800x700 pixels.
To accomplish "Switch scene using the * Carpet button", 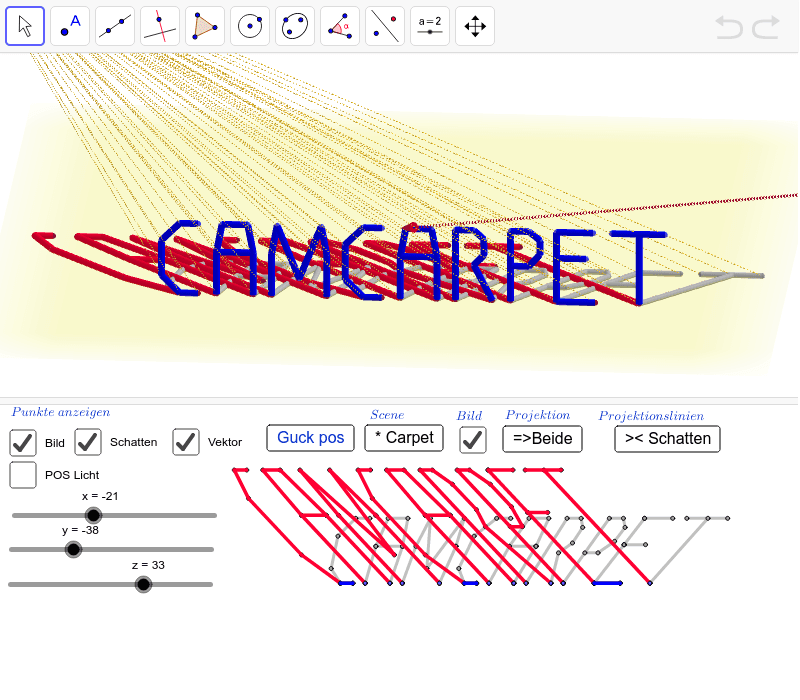I will (403, 438).
